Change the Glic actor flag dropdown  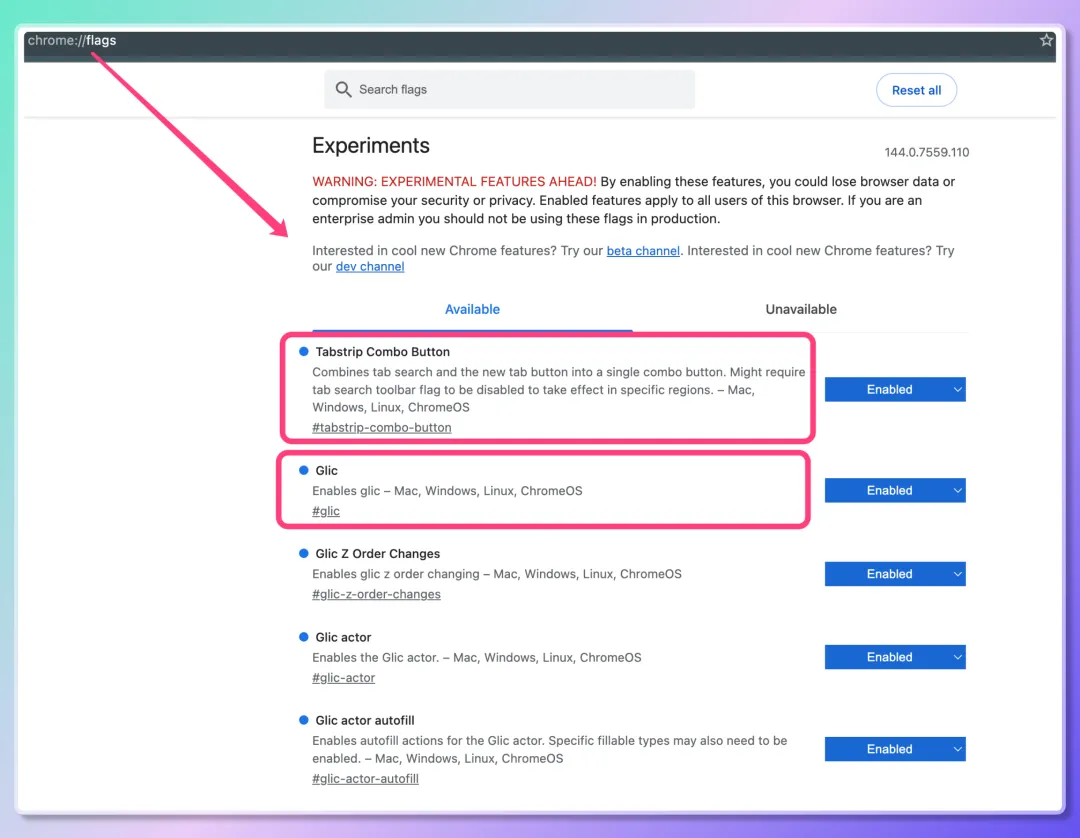point(894,657)
